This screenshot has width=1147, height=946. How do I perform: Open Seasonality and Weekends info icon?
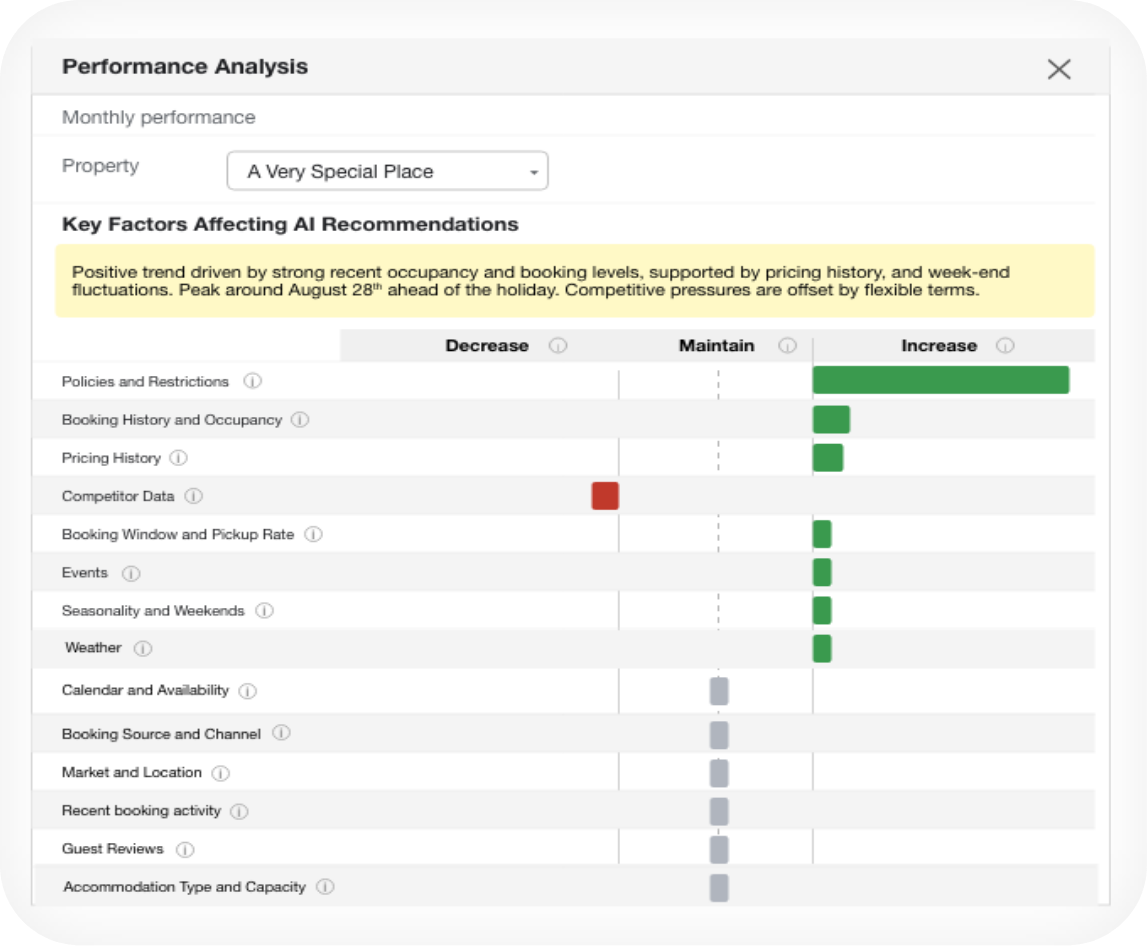coord(264,610)
